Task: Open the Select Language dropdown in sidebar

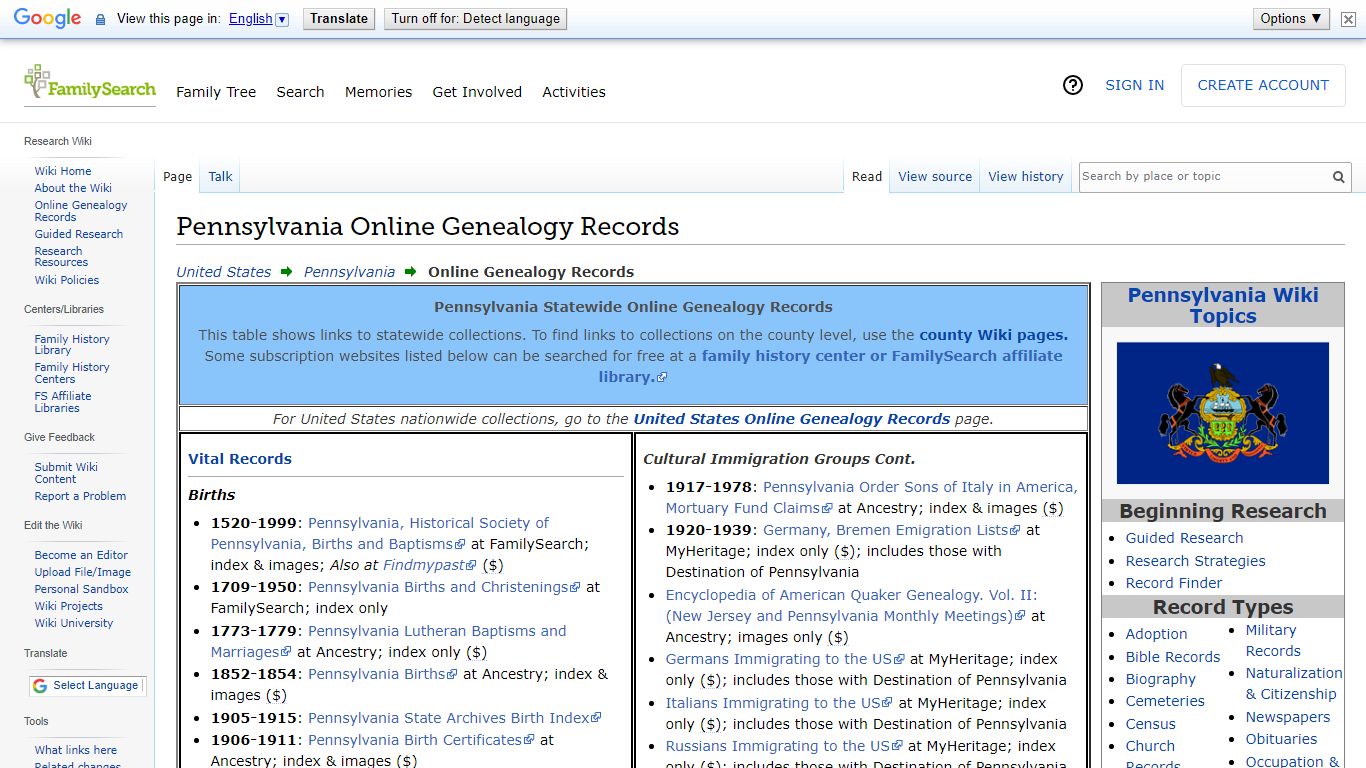Action: pyautogui.click(x=86, y=686)
